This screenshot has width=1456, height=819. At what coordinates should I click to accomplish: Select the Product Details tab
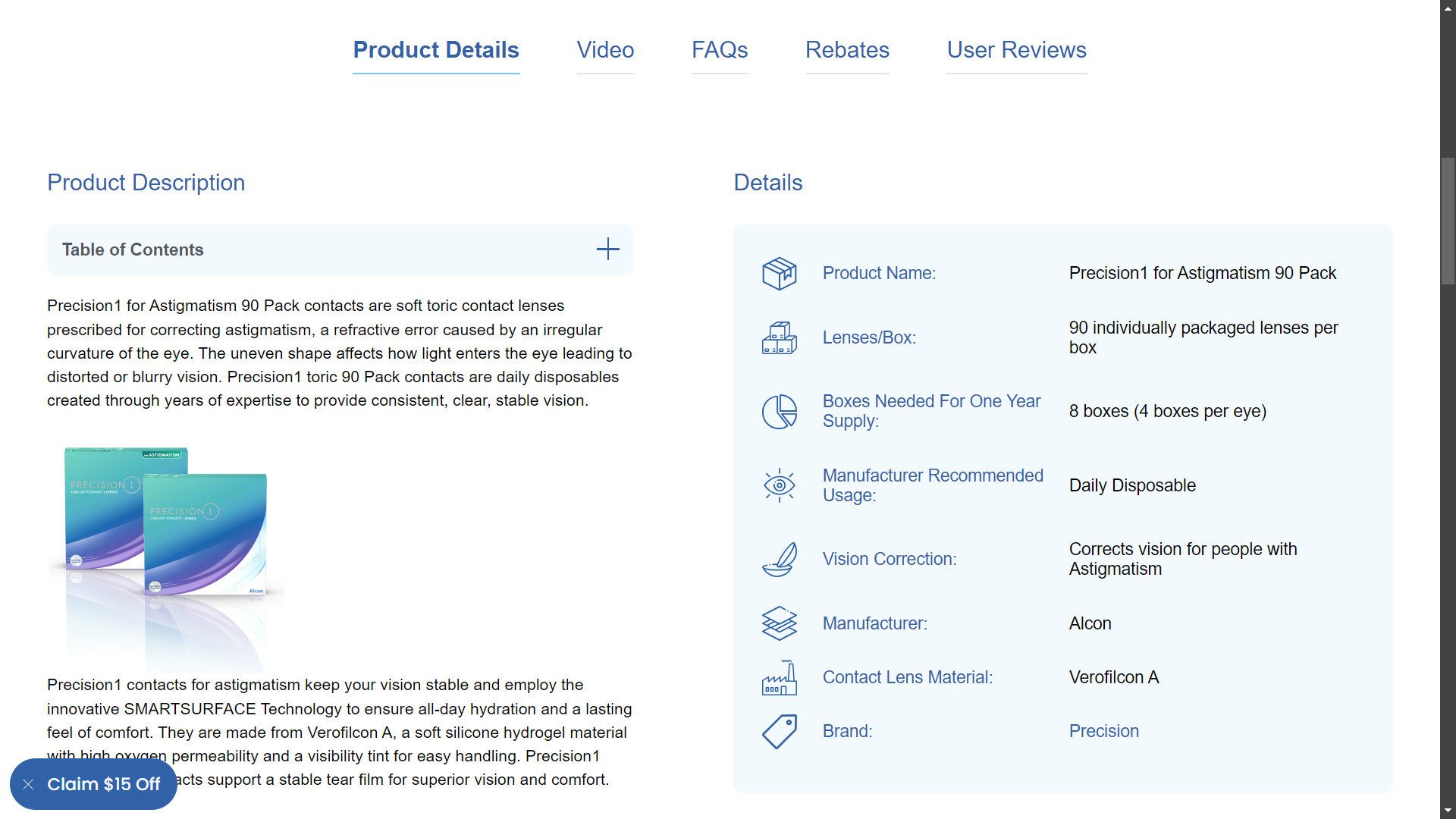[436, 50]
